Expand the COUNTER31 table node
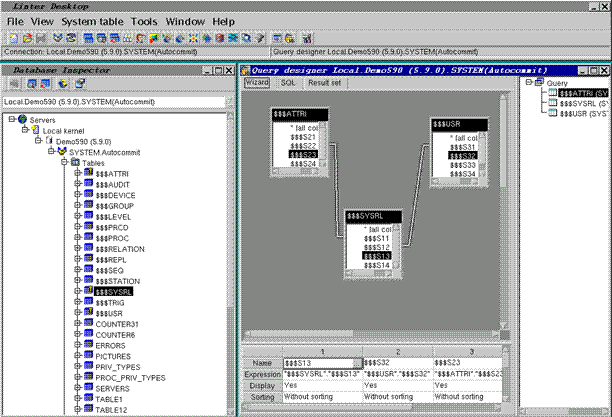The width and height of the screenshot is (612, 417). (77, 324)
